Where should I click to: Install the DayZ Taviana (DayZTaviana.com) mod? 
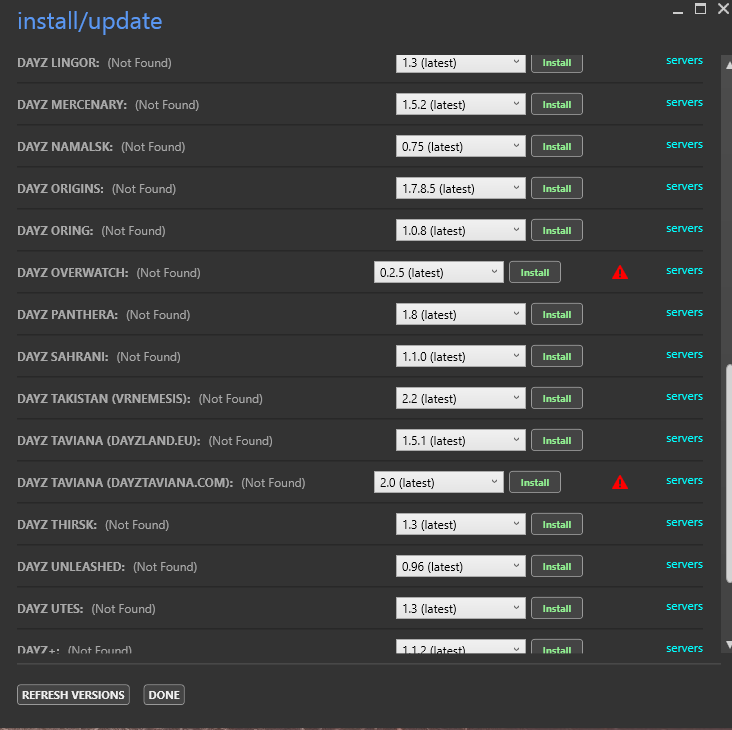coord(535,482)
